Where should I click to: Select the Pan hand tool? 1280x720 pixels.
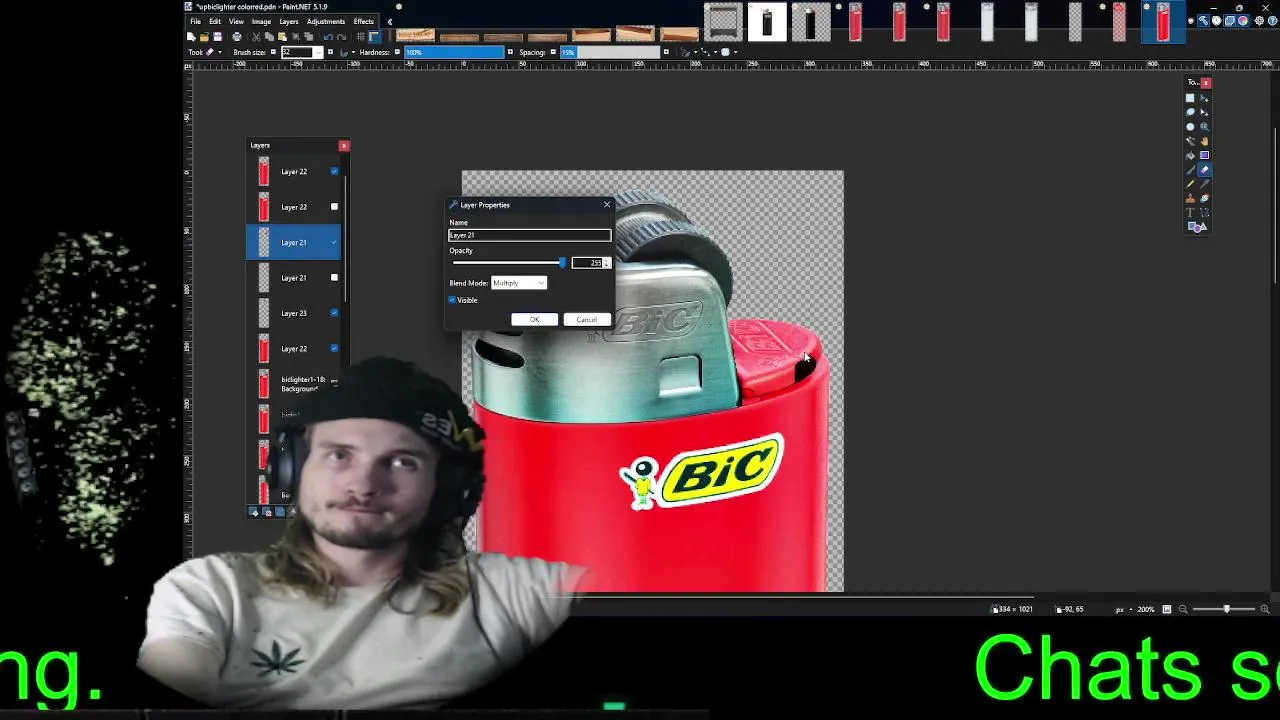coord(1204,141)
